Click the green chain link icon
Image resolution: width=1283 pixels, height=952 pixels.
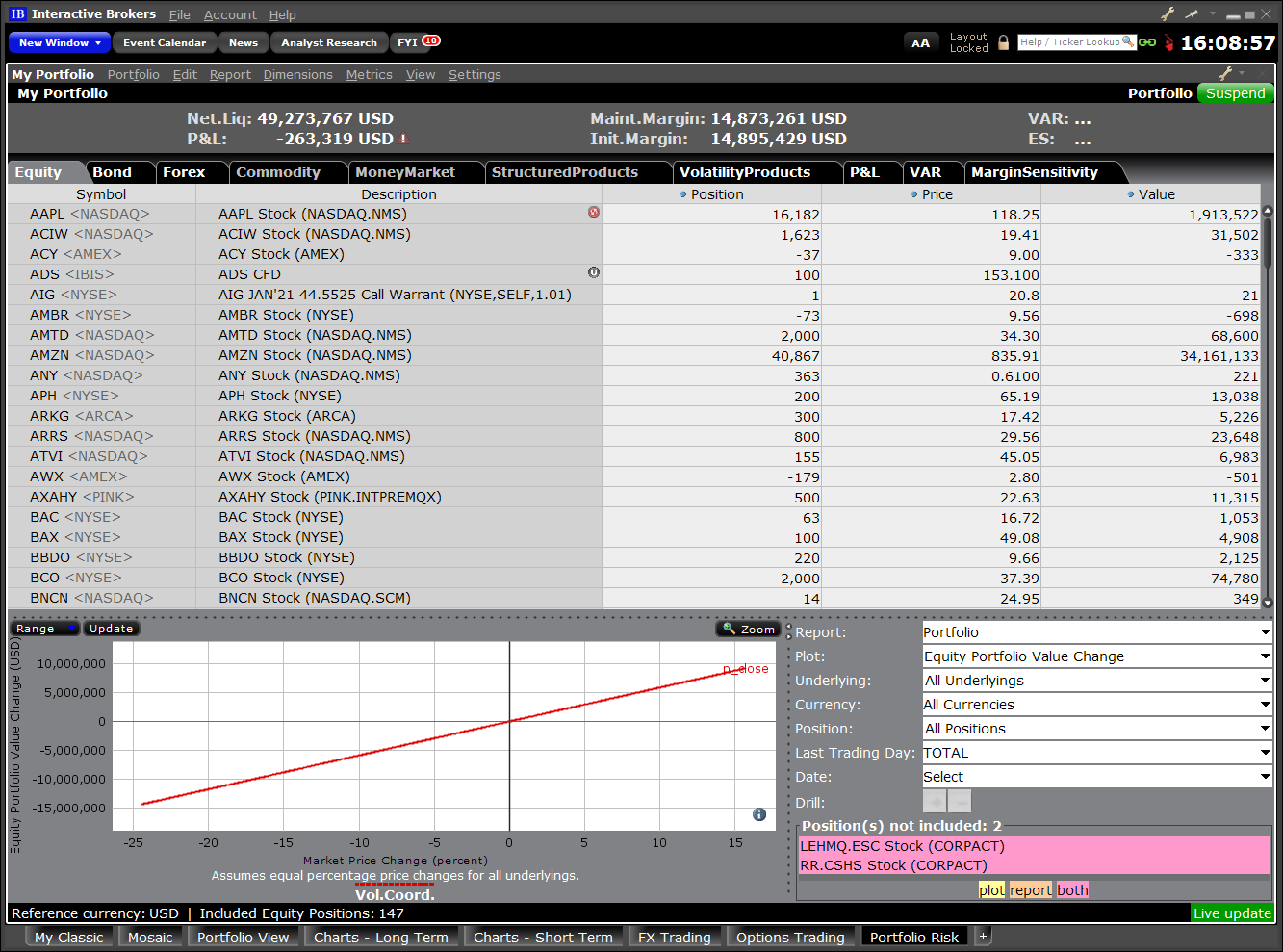pos(1147,42)
